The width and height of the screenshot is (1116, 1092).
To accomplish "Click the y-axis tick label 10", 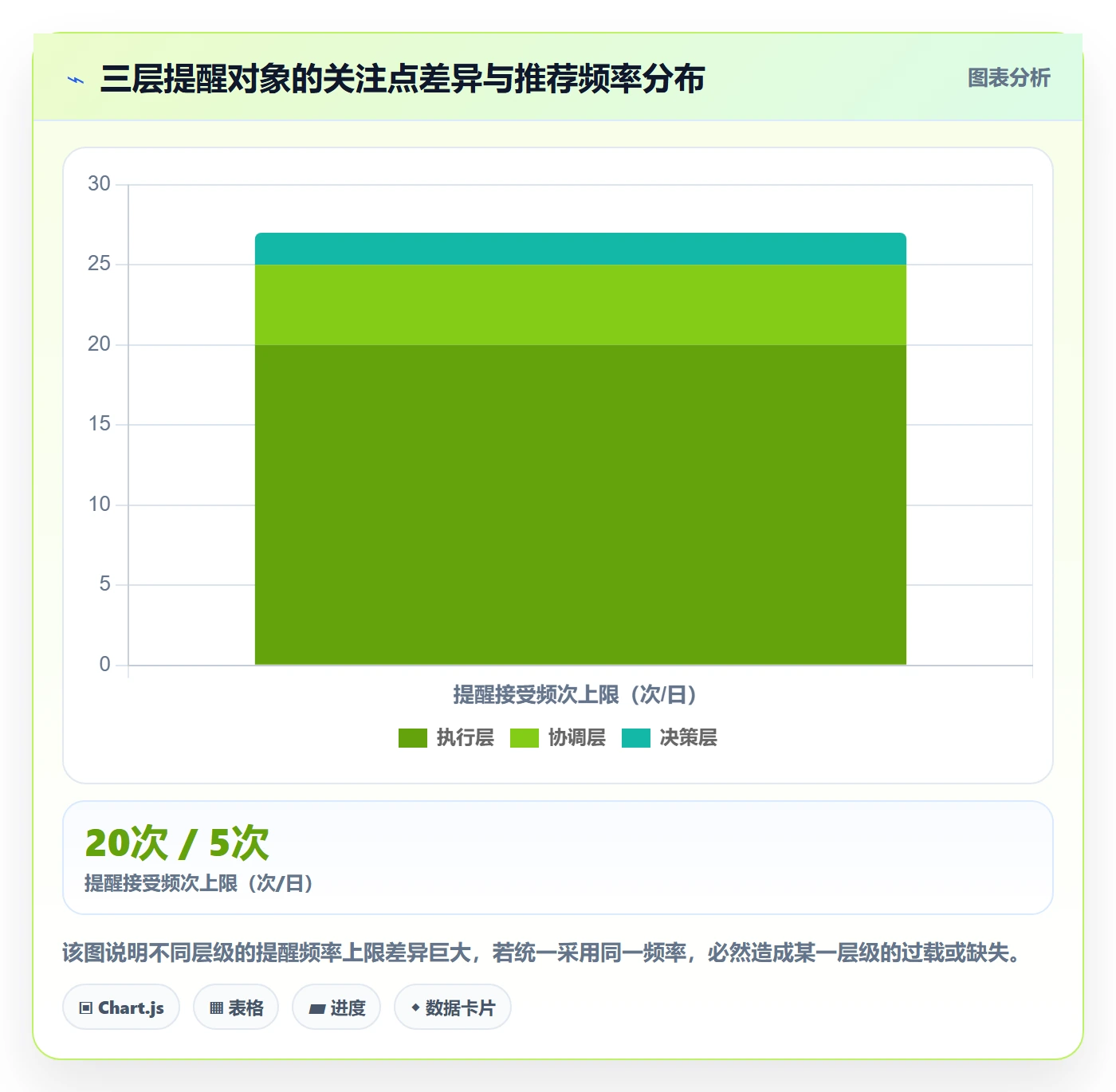I will coord(99,505).
